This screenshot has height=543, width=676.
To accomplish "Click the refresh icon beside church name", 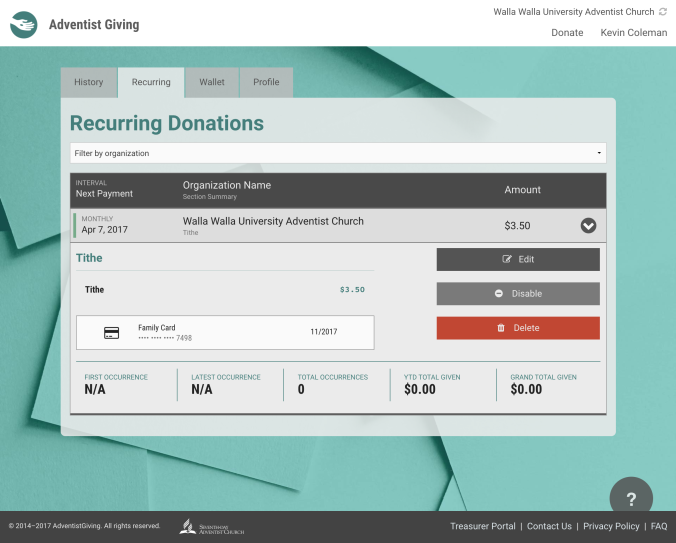I will point(663,12).
